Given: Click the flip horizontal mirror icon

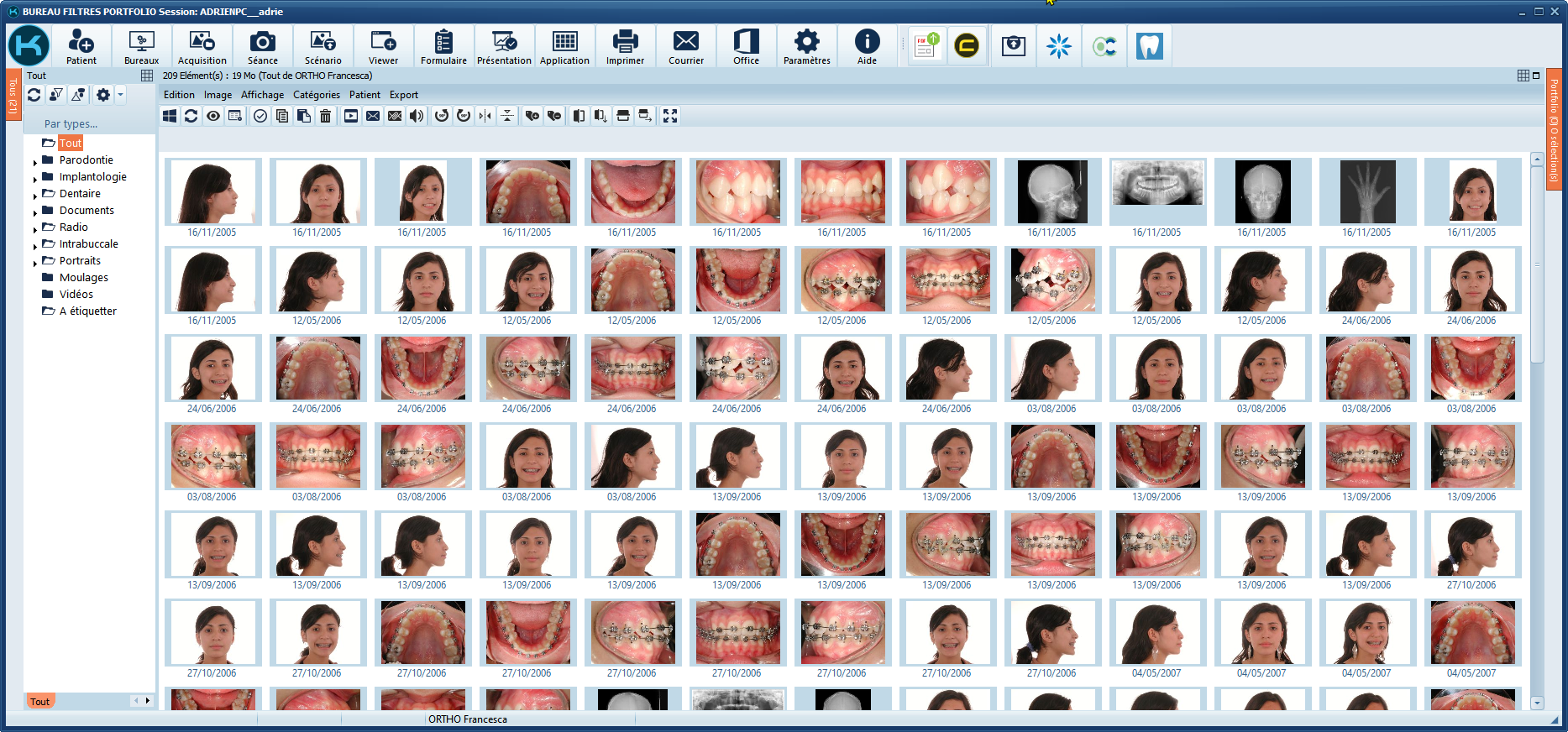Looking at the screenshot, I should click(485, 116).
